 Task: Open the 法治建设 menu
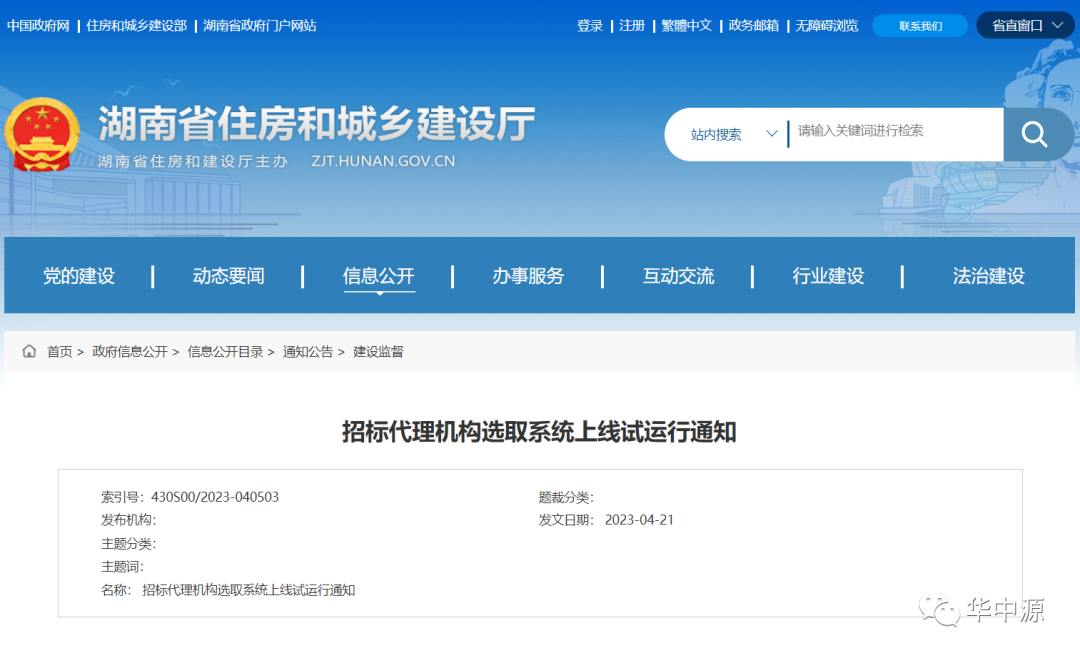[x=989, y=276]
